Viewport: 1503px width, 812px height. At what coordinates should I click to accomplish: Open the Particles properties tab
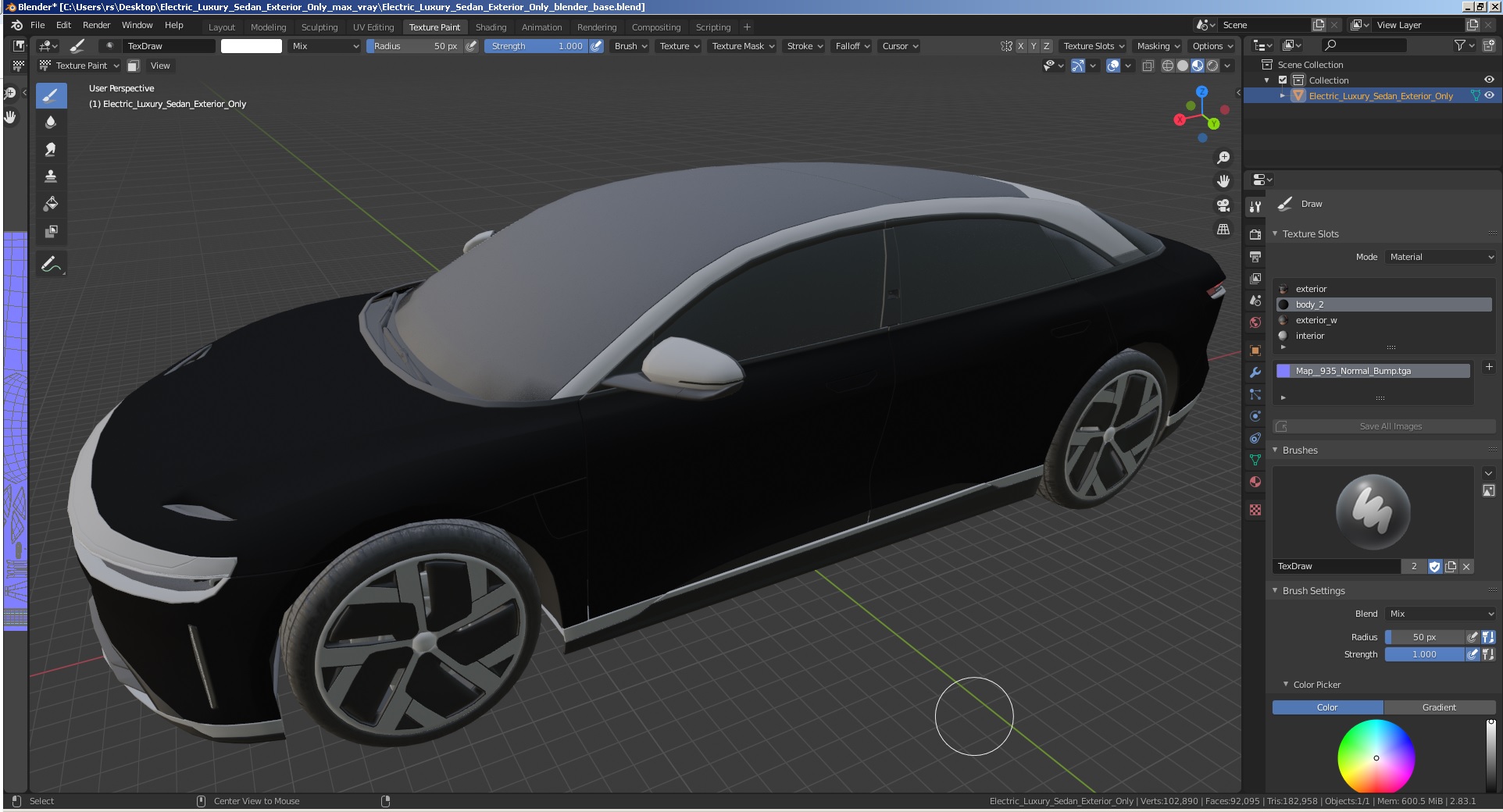coord(1255,394)
